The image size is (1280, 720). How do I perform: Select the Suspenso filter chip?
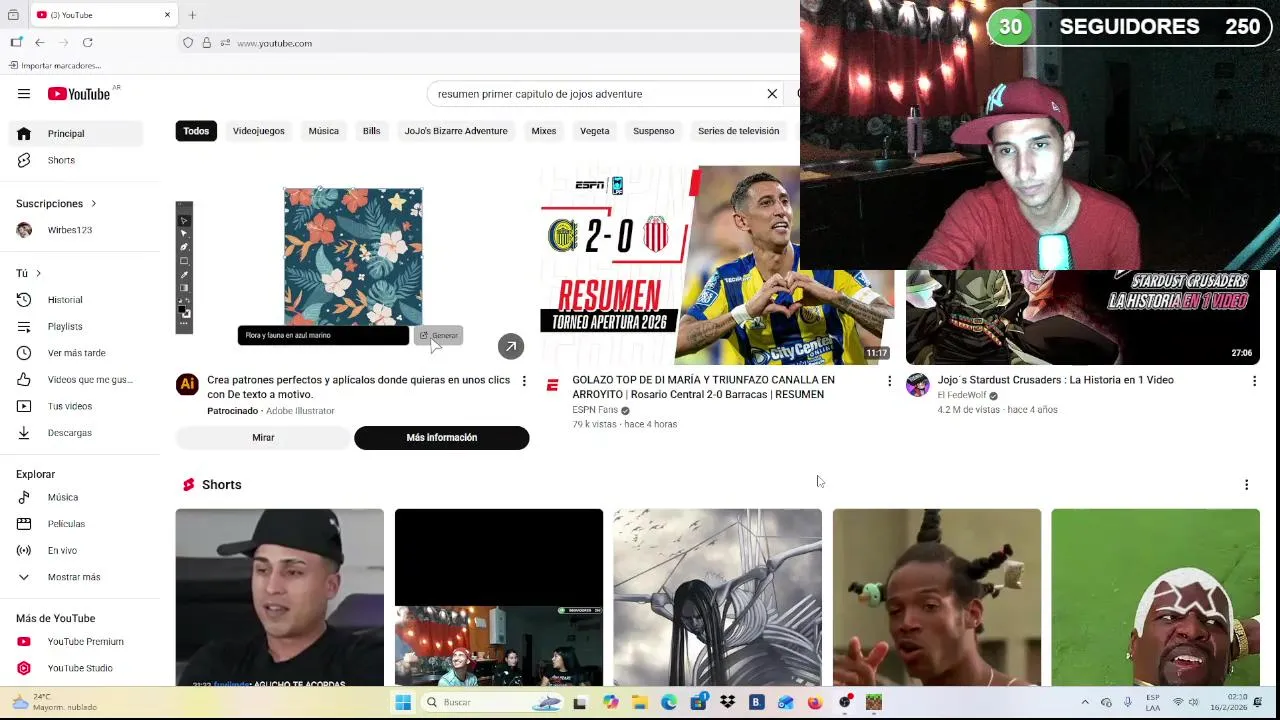654,131
